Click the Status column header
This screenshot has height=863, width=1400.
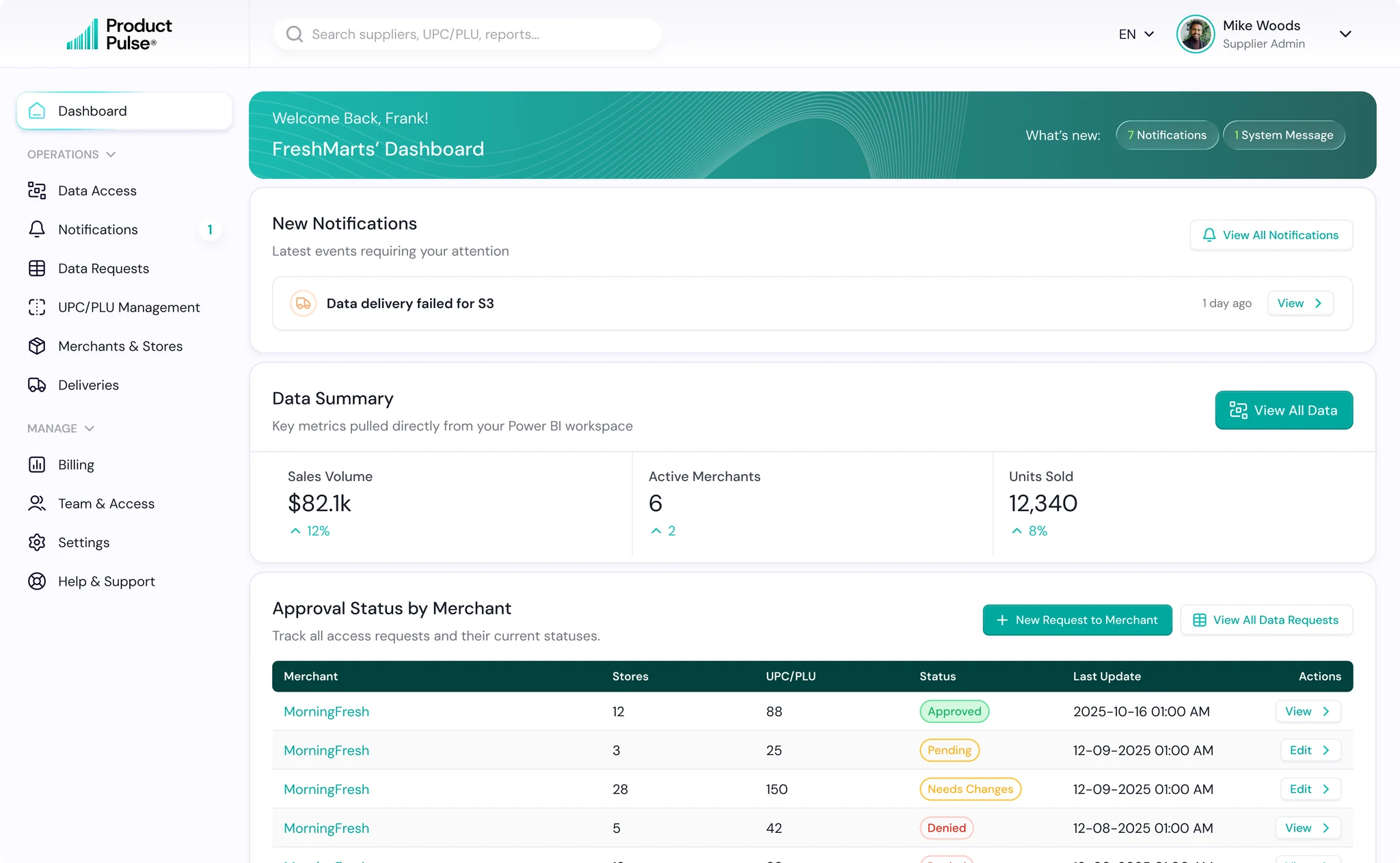(x=937, y=676)
